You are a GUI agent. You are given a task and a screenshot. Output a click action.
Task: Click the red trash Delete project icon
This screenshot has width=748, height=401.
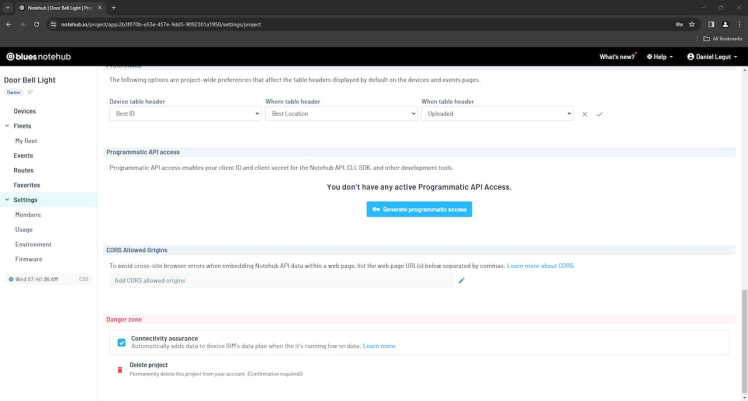pos(120,370)
